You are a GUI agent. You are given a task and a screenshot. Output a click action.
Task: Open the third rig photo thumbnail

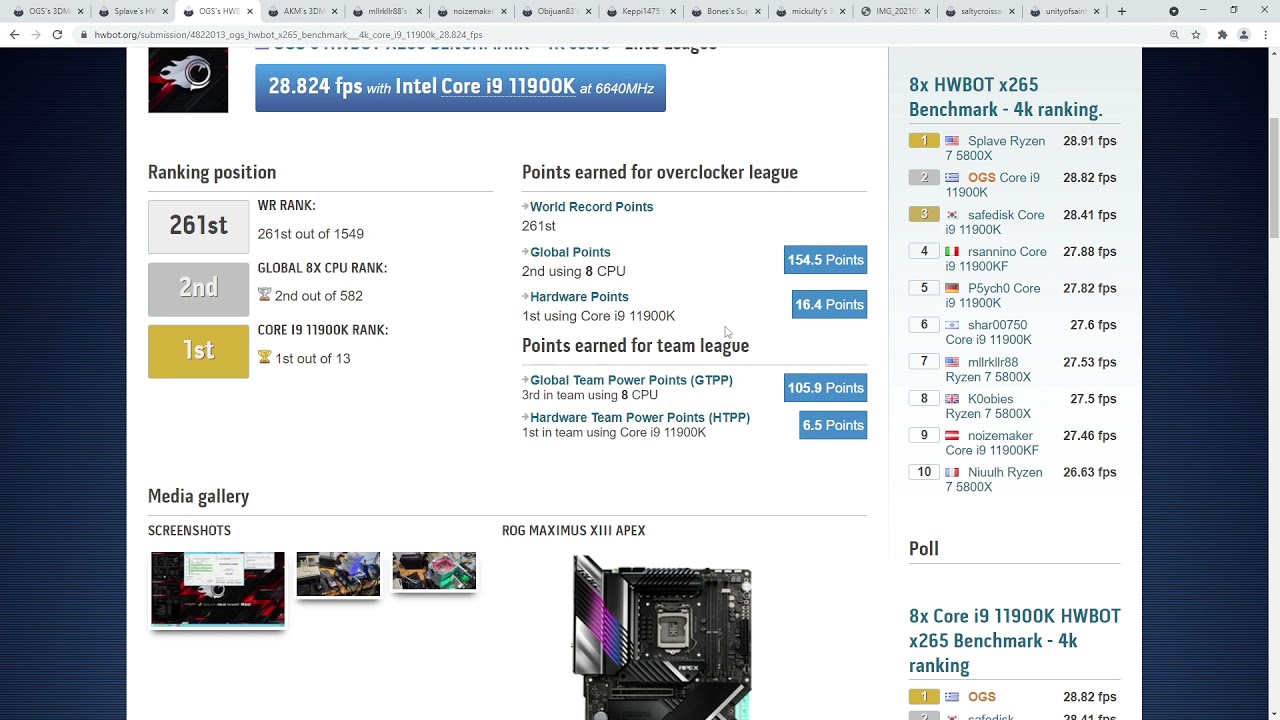pyautogui.click(x=434, y=571)
